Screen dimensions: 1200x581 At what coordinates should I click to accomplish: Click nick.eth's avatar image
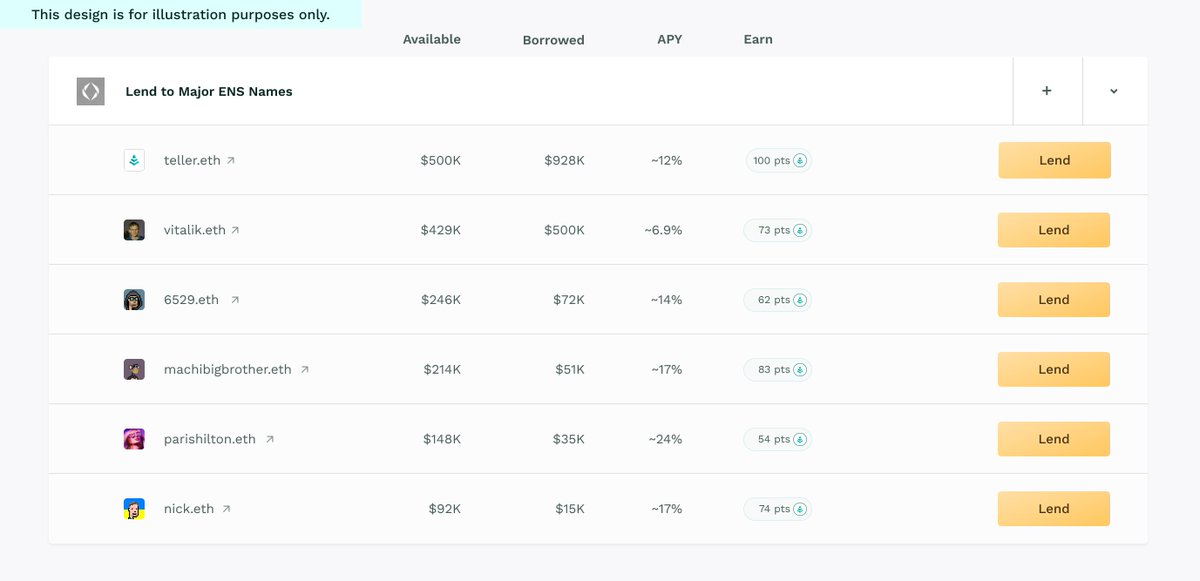134,508
